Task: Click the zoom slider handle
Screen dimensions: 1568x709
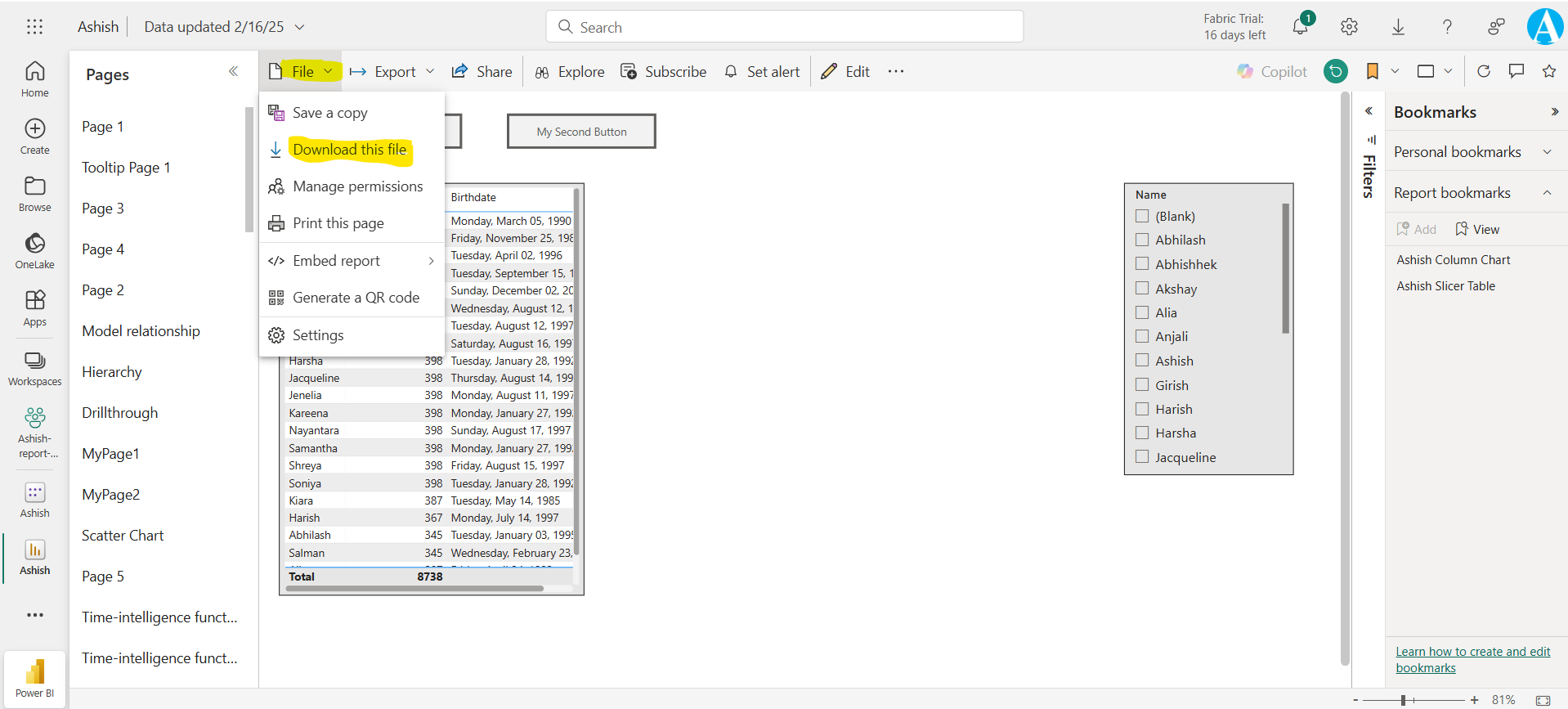Action: click(x=1403, y=700)
